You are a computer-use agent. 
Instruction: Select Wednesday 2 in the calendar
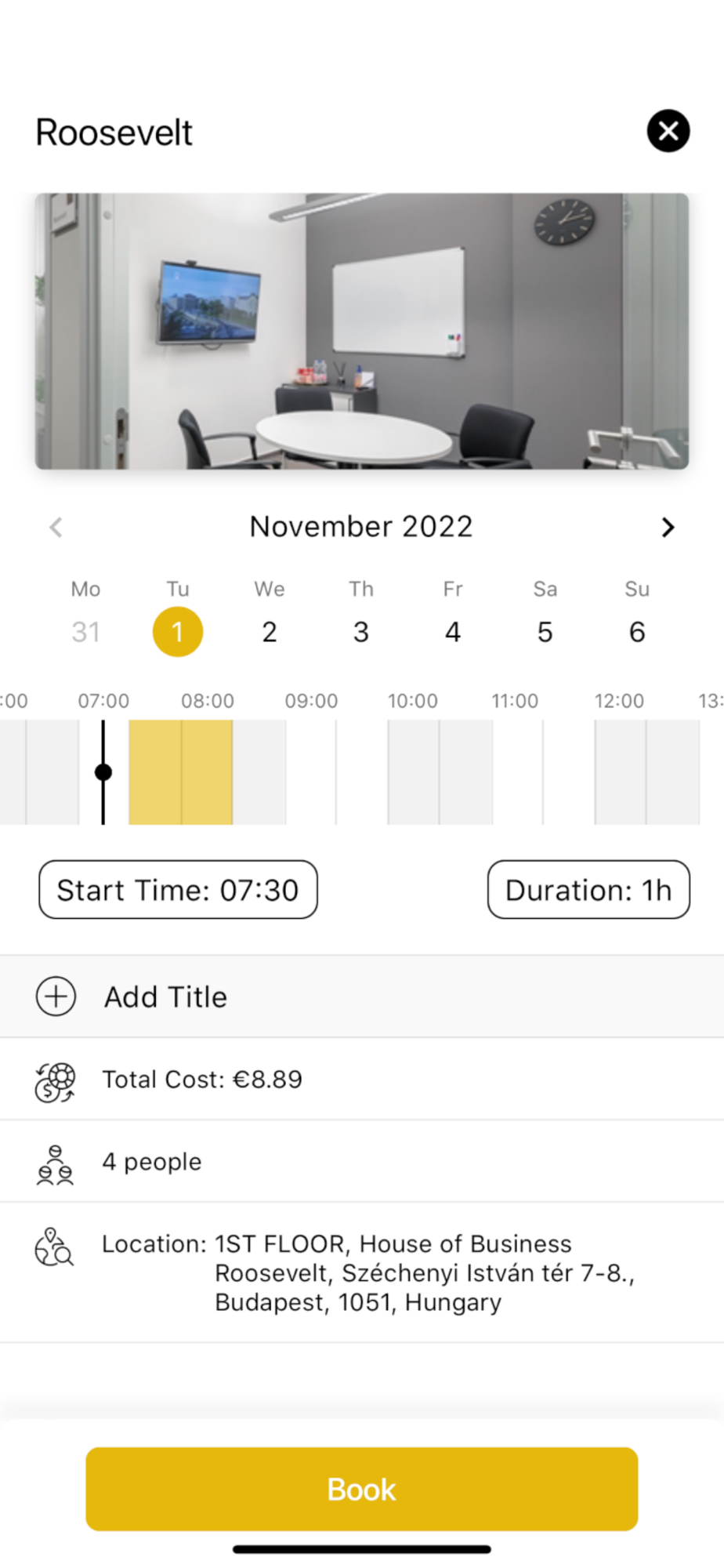270,632
